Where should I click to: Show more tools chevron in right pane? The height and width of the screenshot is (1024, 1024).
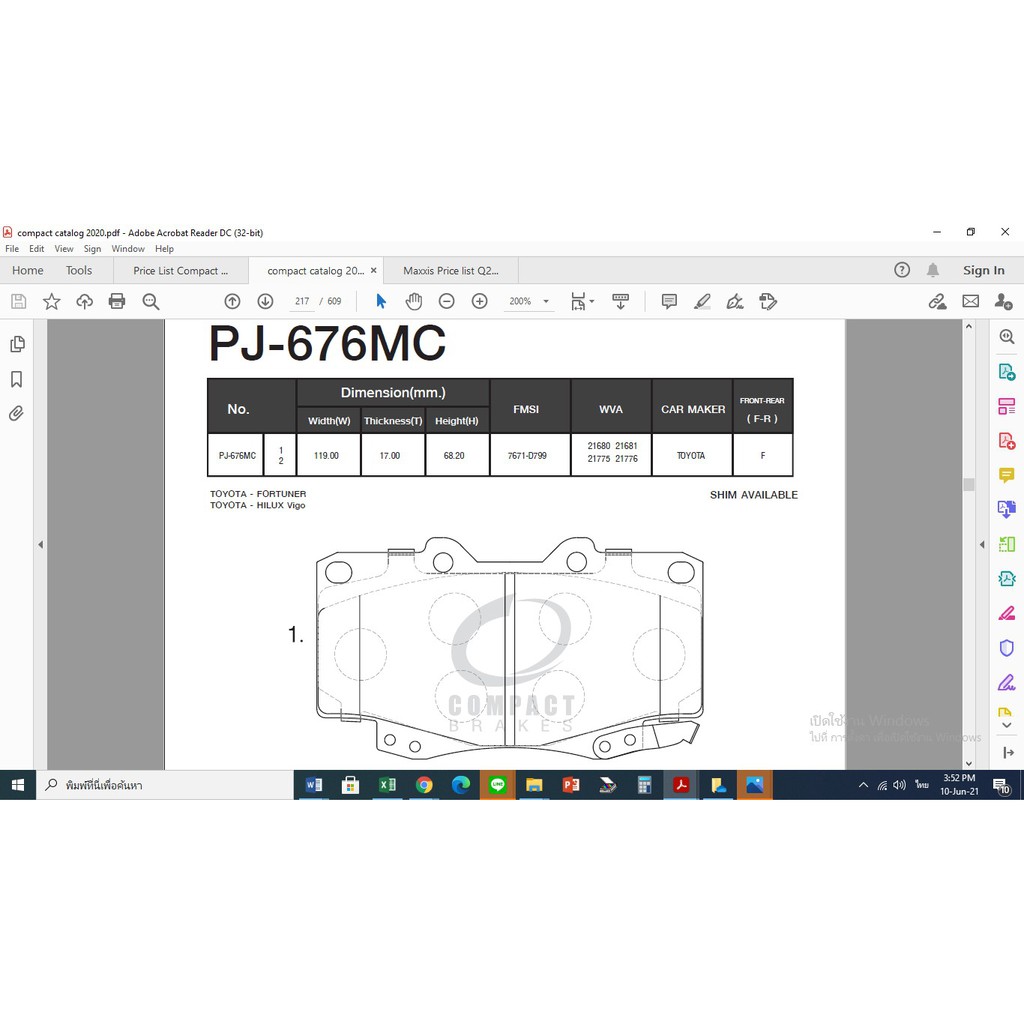click(x=1006, y=725)
